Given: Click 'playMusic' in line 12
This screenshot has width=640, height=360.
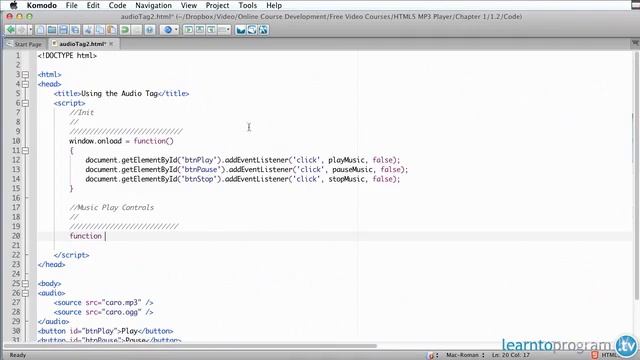Looking at the screenshot, I should 346,160.
